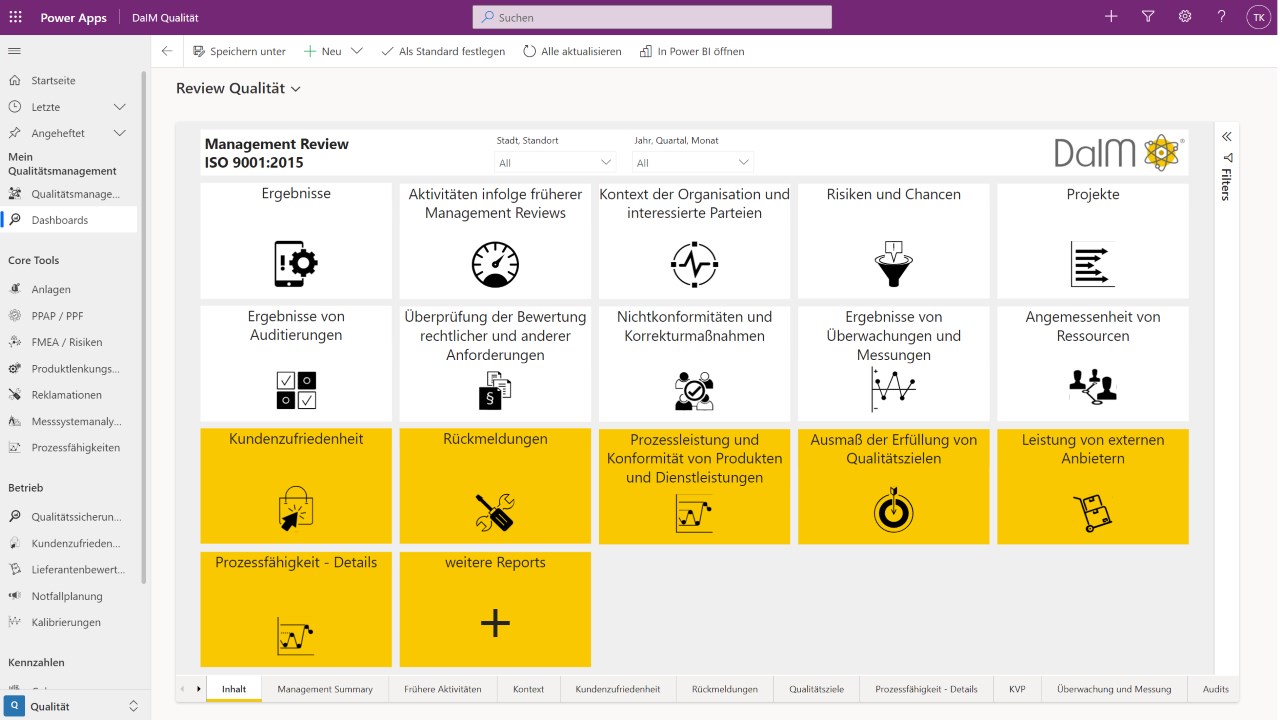Open the Kontext der Organisation pulse icon tile
This screenshot has height=720, width=1280.
(694, 264)
